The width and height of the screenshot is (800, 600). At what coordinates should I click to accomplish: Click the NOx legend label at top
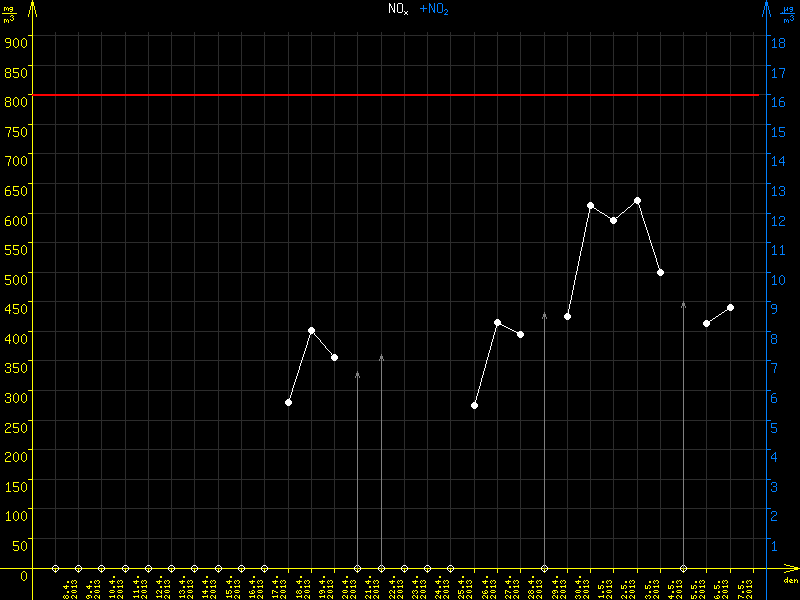point(398,9)
